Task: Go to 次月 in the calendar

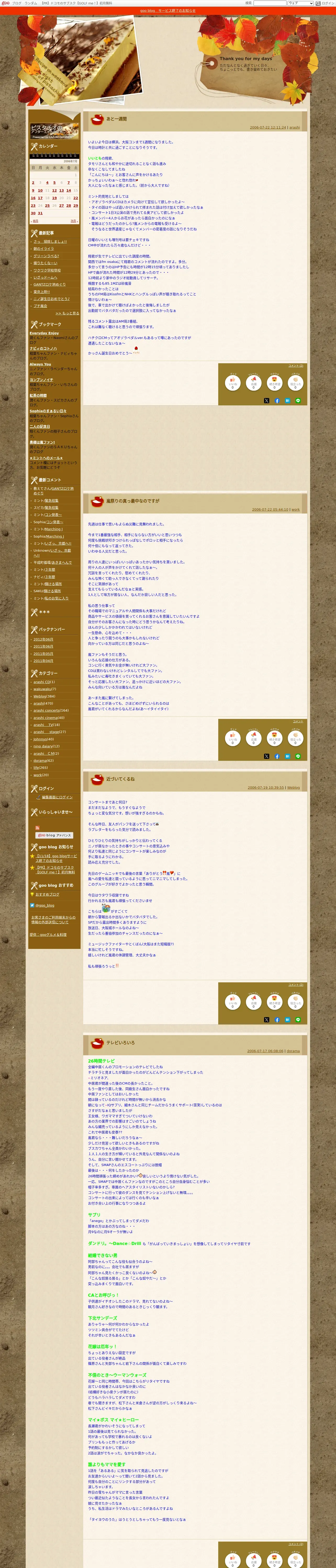Action: click(73, 221)
